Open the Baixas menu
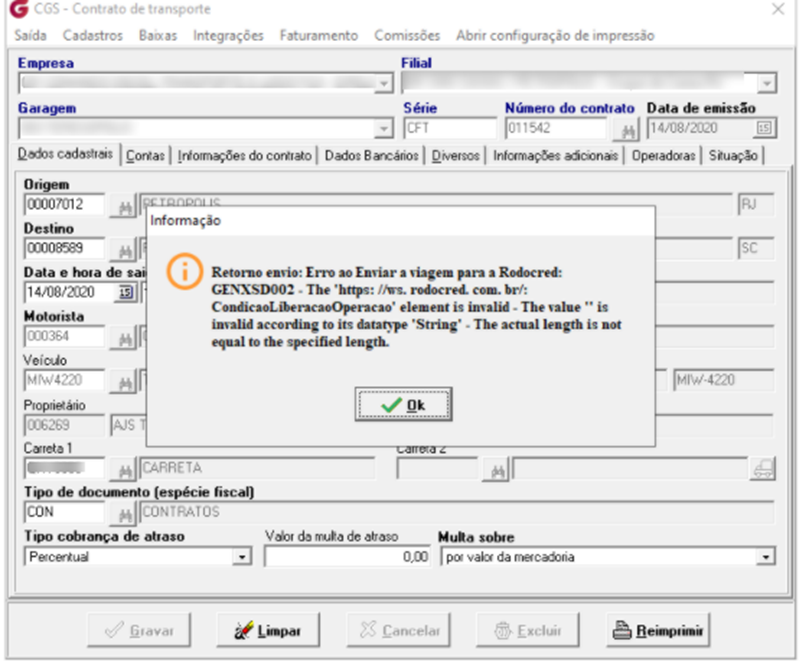 point(158,36)
